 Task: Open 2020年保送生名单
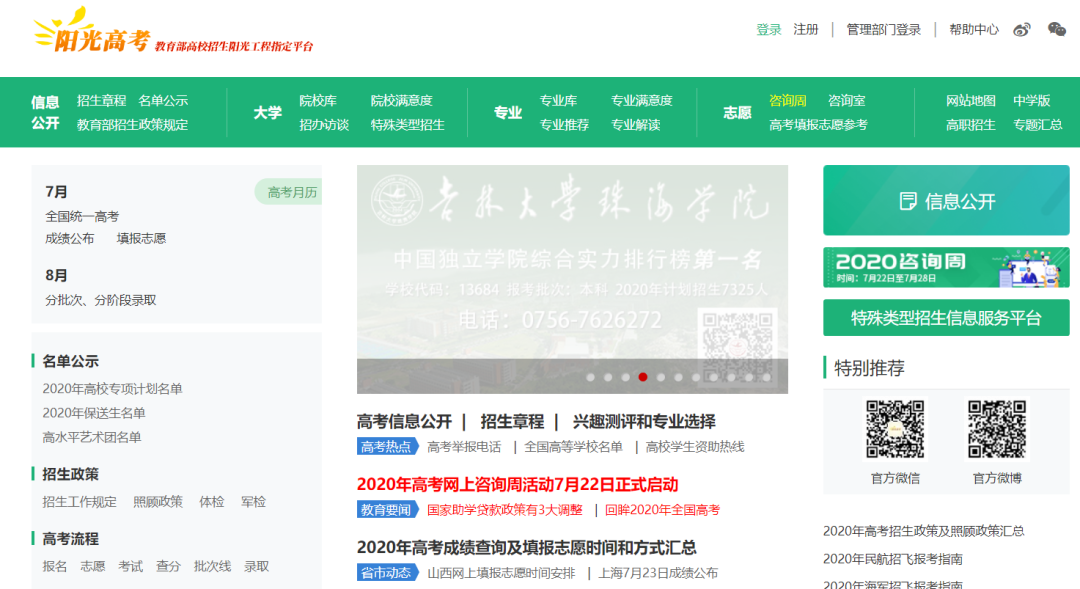94,413
